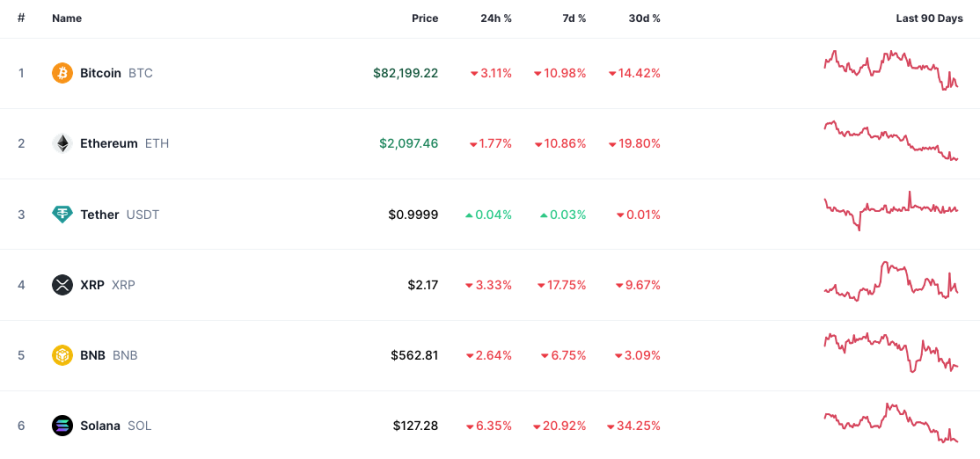
Task: View Tether's 90-day sparkline chart
Action: coord(890,209)
